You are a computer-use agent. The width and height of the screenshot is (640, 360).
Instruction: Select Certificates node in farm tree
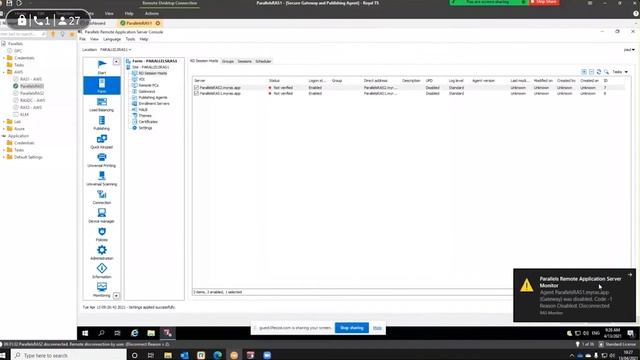tap(148, 122)
